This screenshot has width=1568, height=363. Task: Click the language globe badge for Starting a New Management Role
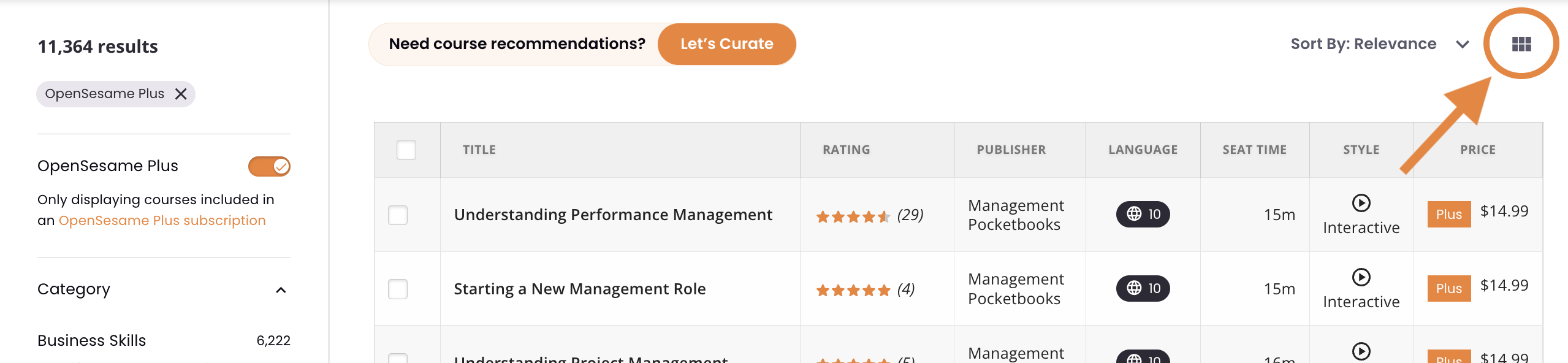click(x=1143, y=288)
